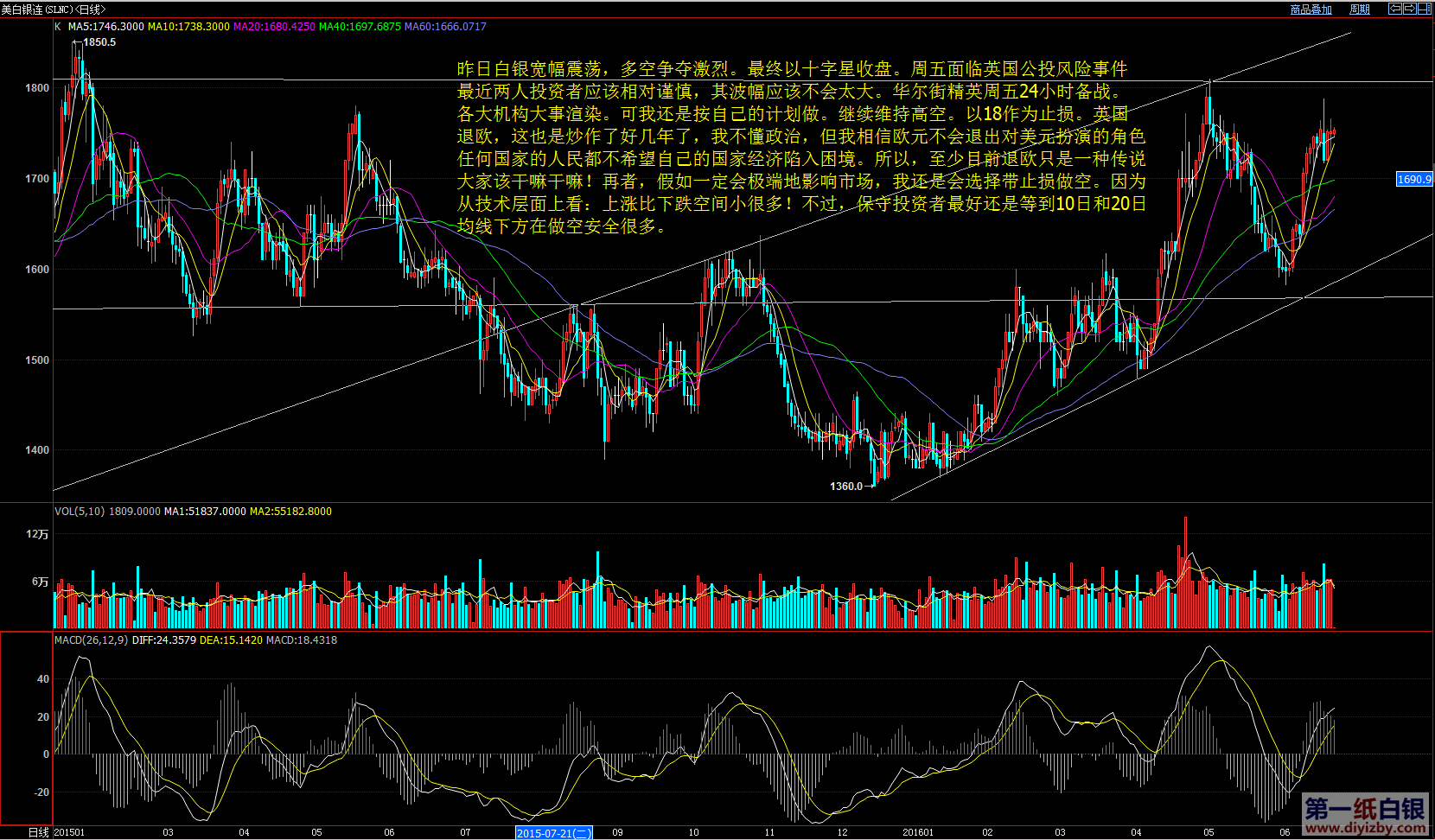Toggle the split-panel layout icon
This screenshot has height=840, width=1435.
coord(1424,9)
